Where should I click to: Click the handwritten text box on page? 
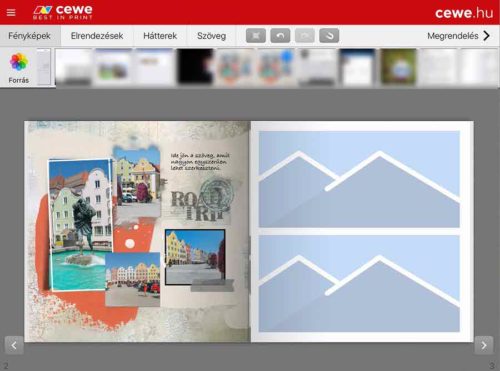click(x=200, y=162)
